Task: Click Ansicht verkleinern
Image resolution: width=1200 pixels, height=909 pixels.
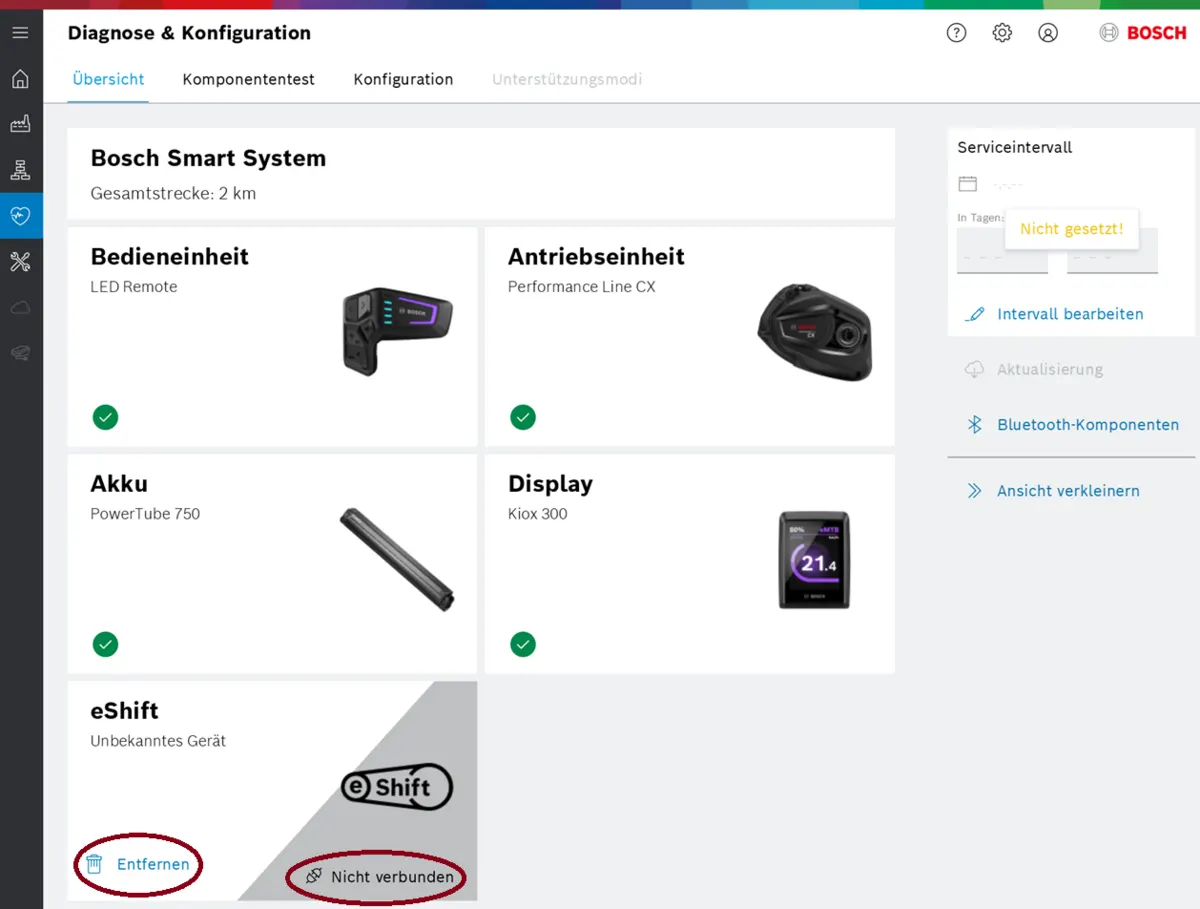Action: tap(1068, 491)
